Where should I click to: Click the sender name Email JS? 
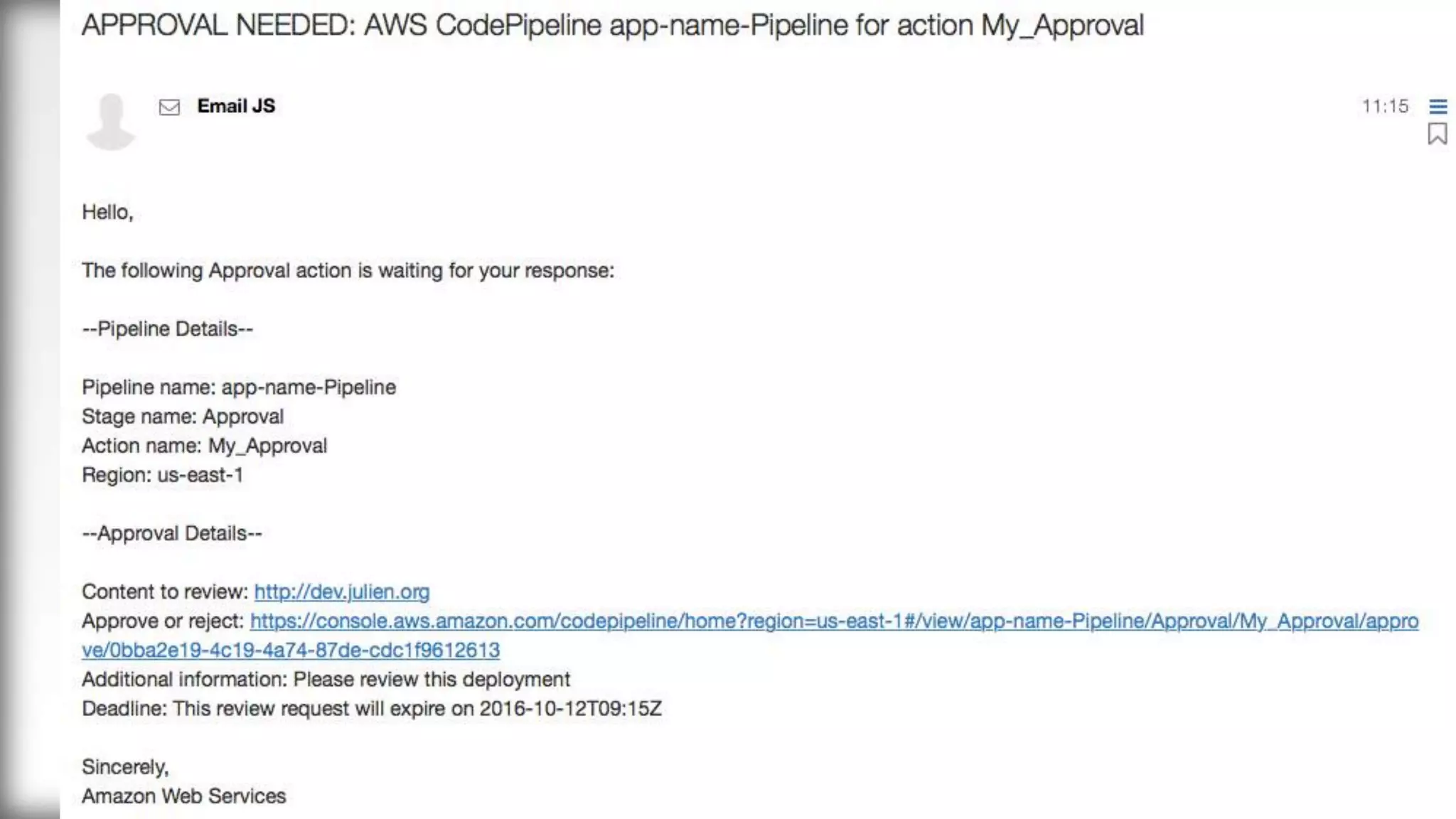pyautogui.click(x=236, y=106)
